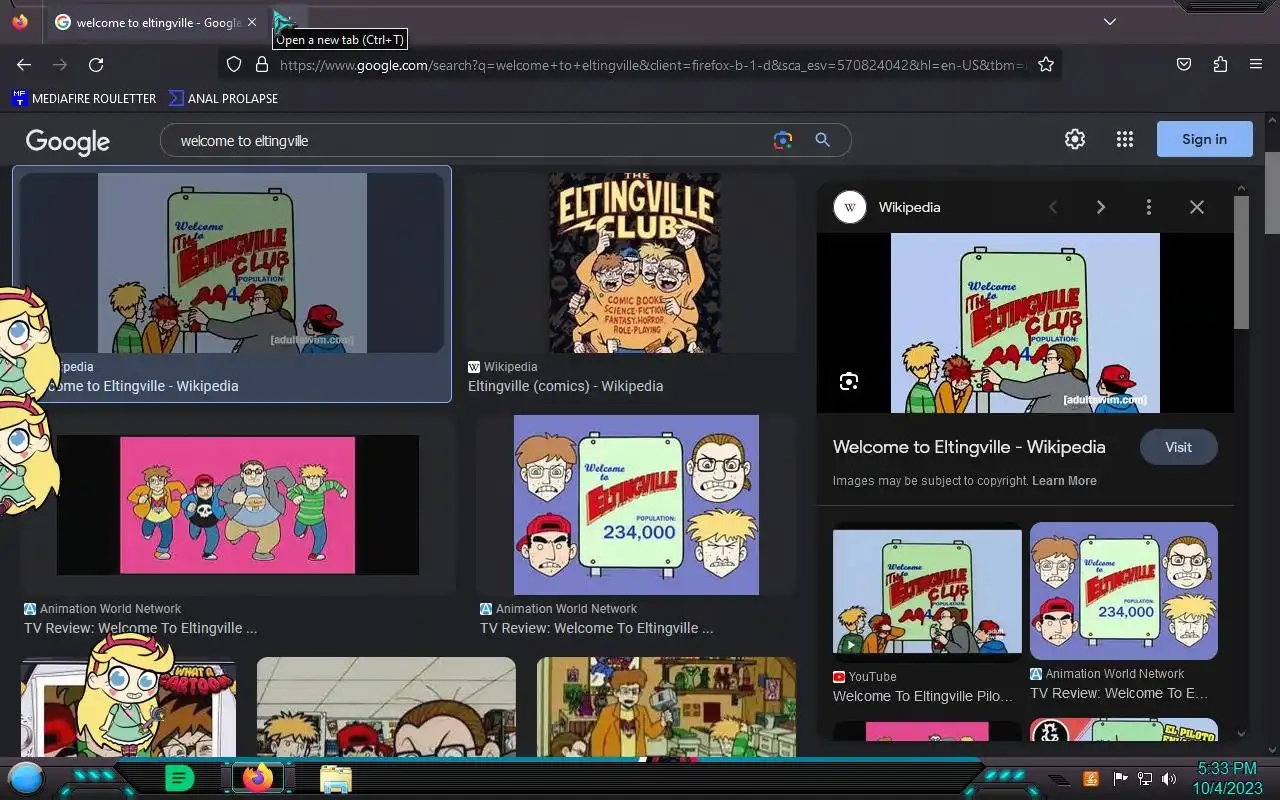Screen dimensions: 1280x800
Task: Close the welcome to eltingville tab
Action: (252, 22)
